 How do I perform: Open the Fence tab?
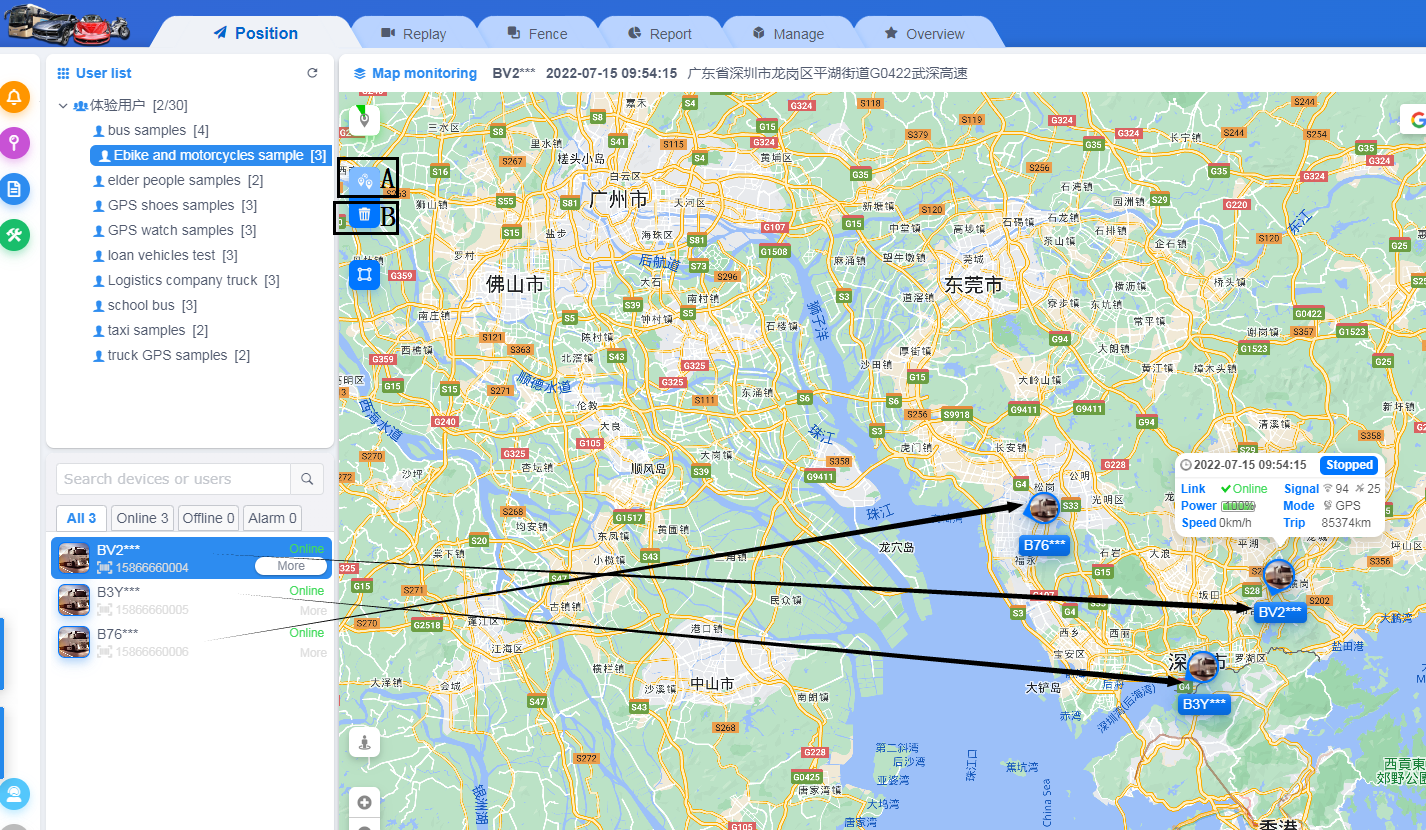(537, 33)
